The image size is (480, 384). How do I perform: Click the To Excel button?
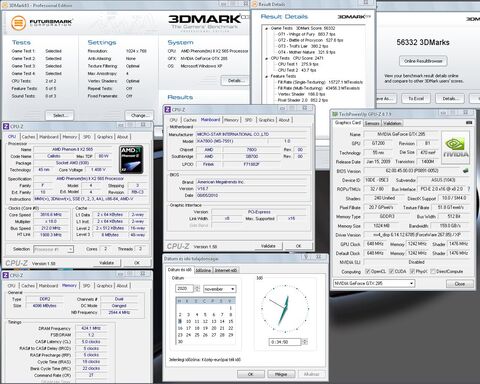(416, 99)
